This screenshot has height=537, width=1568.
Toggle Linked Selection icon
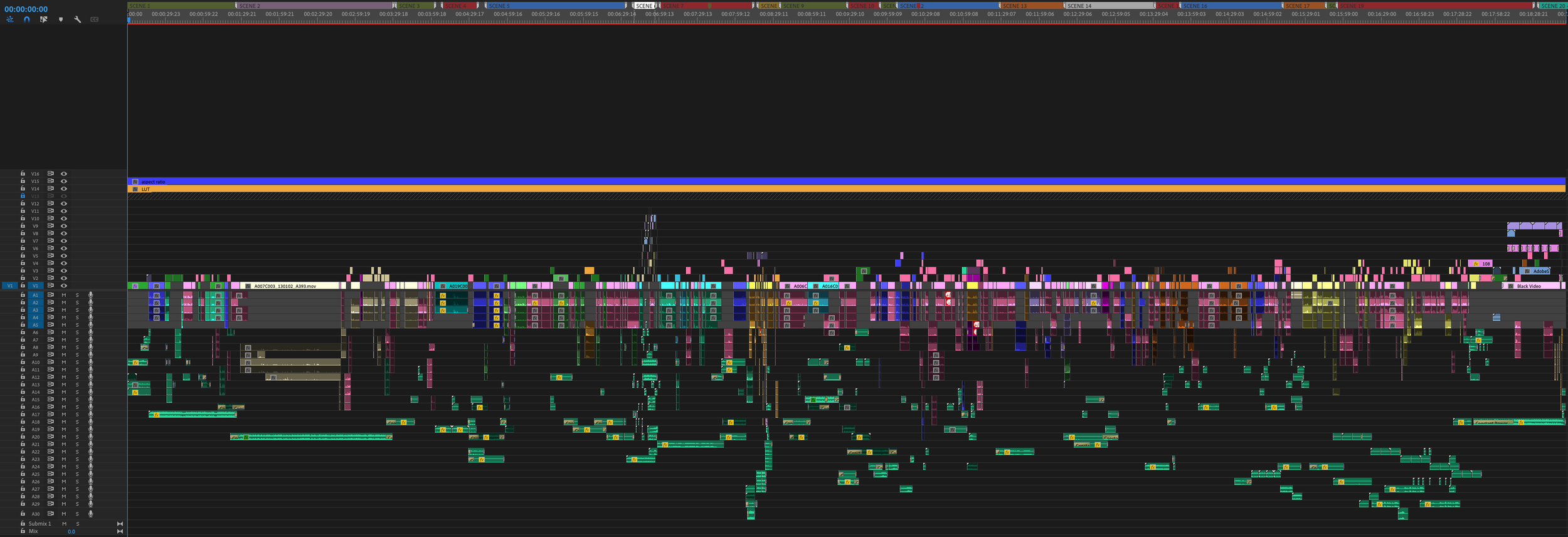click(43, 19)
